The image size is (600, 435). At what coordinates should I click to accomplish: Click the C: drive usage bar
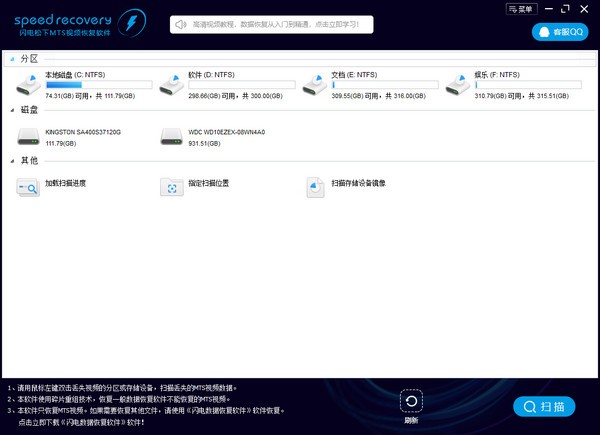coord(98,85)
